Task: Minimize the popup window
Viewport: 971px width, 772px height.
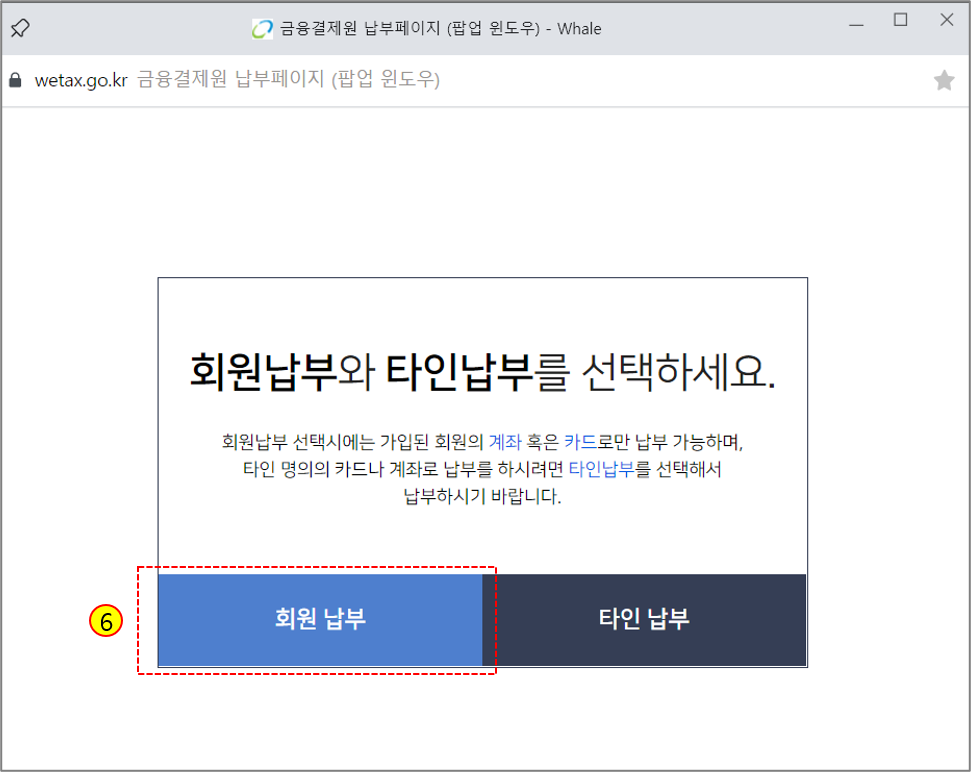Action: (856, 25)
